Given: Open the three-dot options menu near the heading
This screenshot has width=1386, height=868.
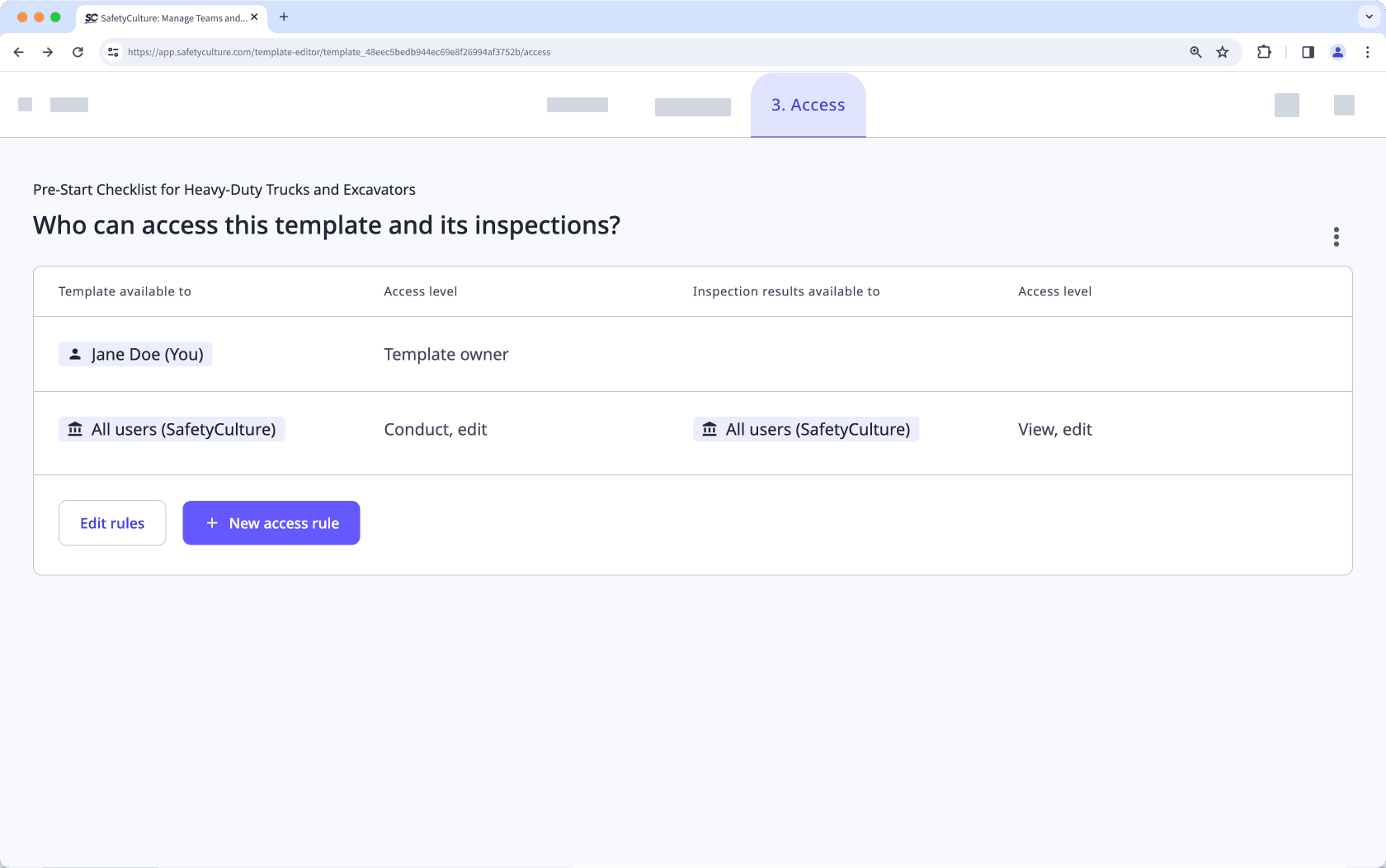Looking at the screenshot, I should click(x=1336, y=237).
